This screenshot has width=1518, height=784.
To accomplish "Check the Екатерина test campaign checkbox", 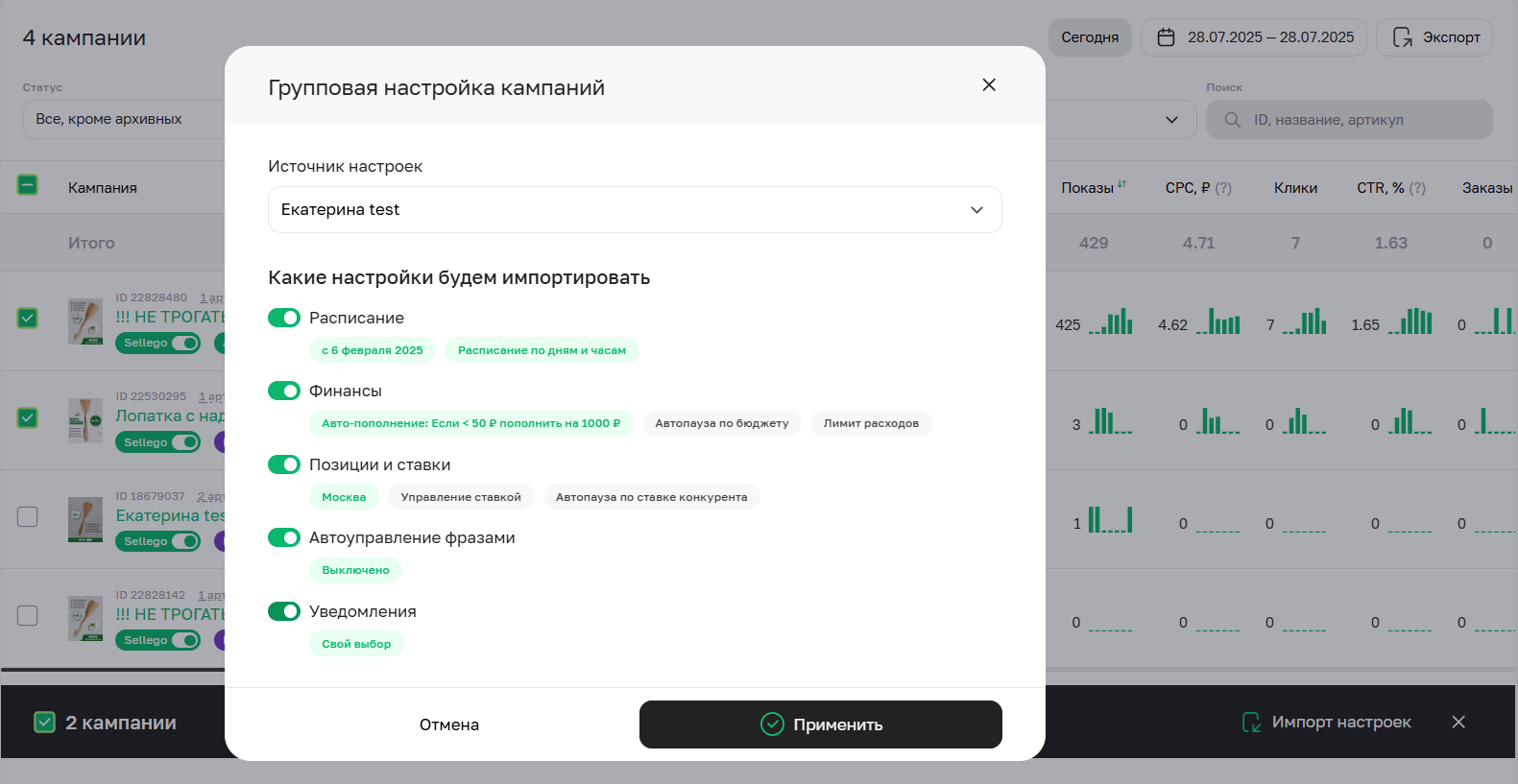I will (28, 516).
